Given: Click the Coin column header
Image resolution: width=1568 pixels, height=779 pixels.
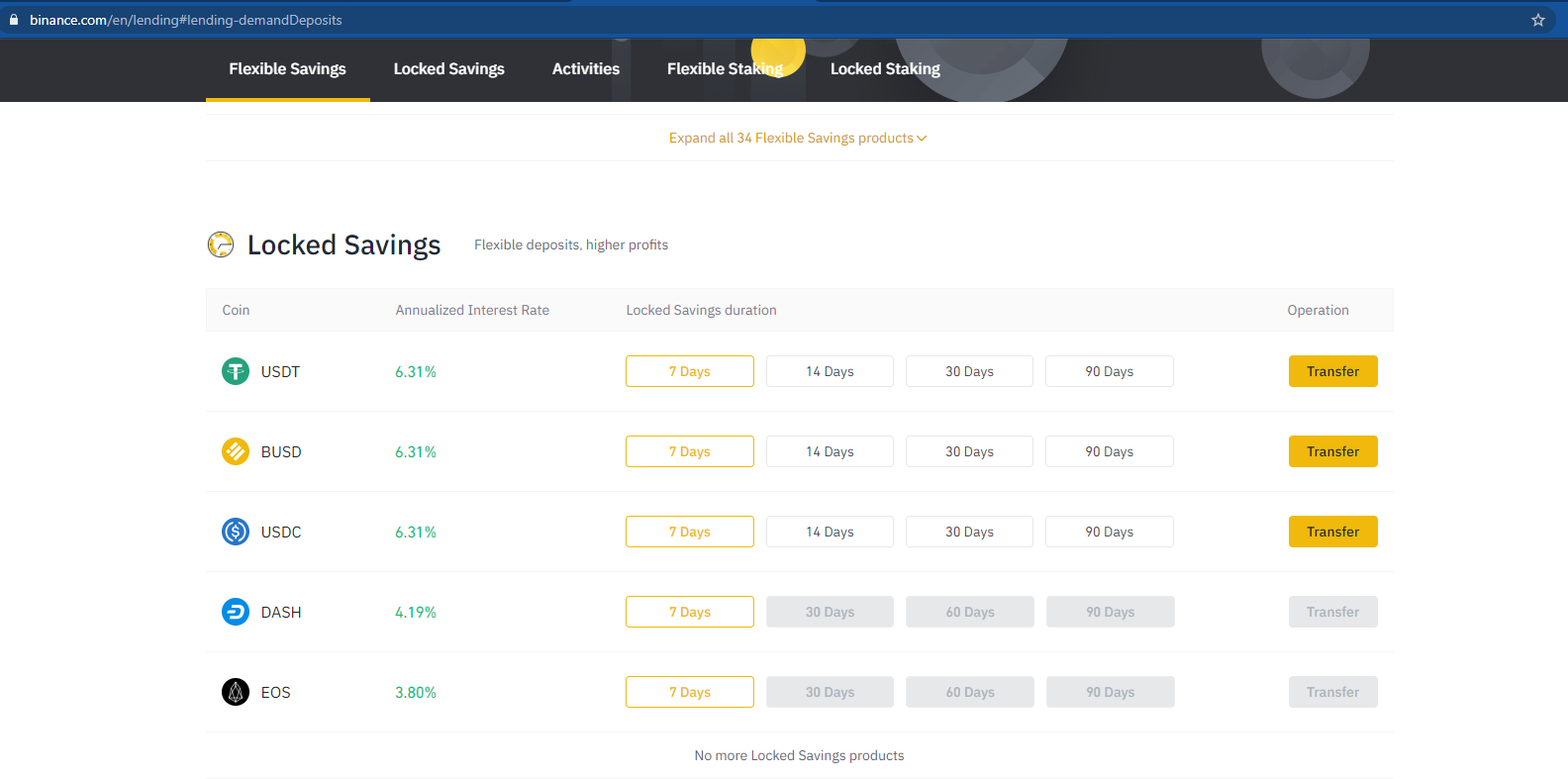Looking at the screenshot, I should 236,310.
